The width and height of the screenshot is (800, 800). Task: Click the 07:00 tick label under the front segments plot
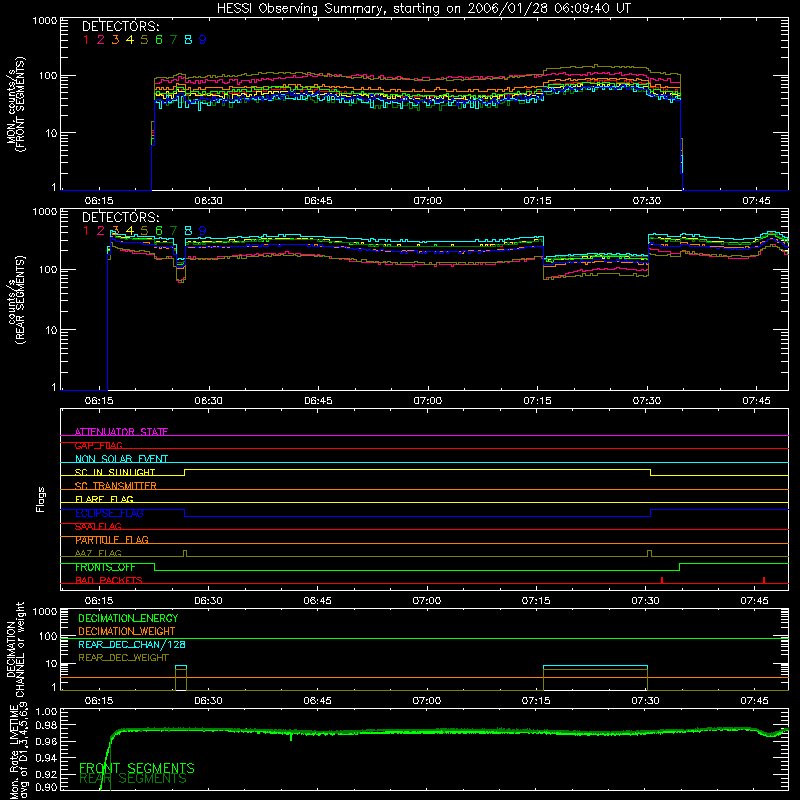[x=428, y=201]
